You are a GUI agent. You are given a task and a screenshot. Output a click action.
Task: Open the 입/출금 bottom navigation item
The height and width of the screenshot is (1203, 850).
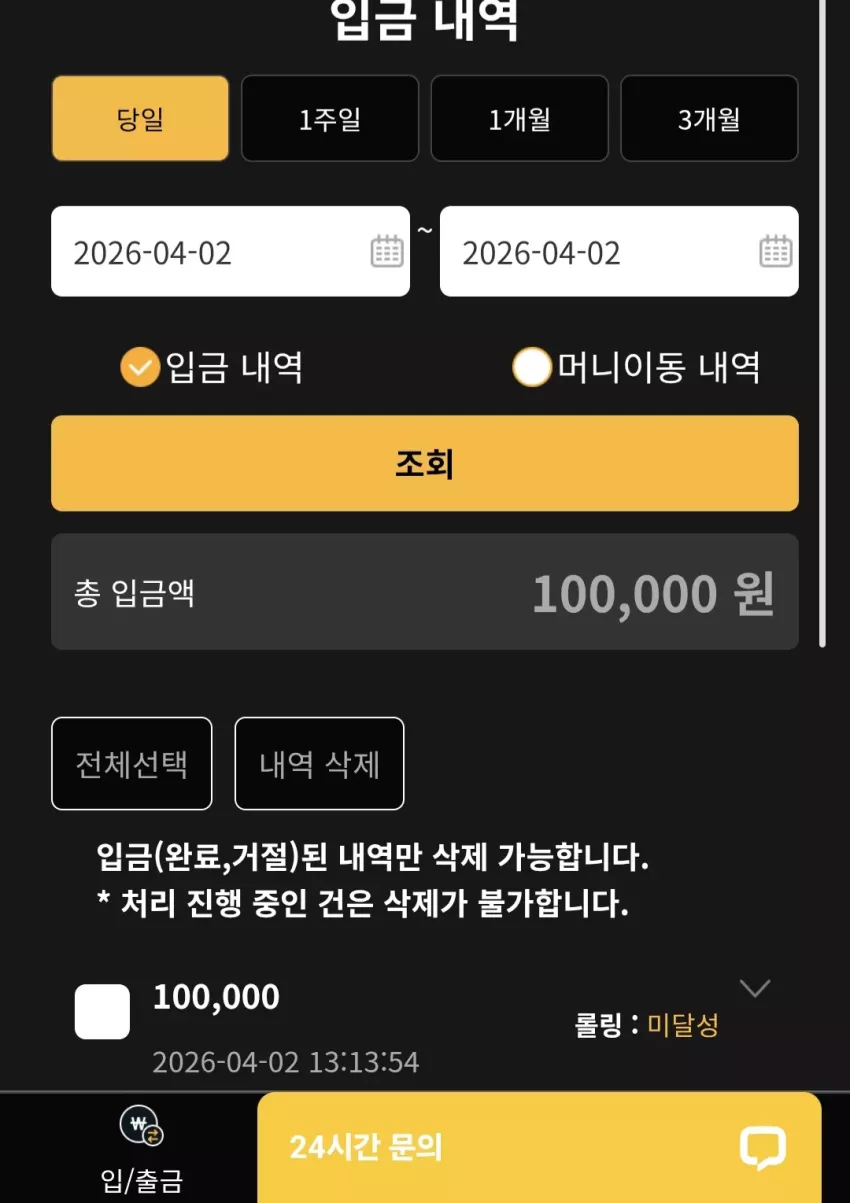[x=141, y=1148]
